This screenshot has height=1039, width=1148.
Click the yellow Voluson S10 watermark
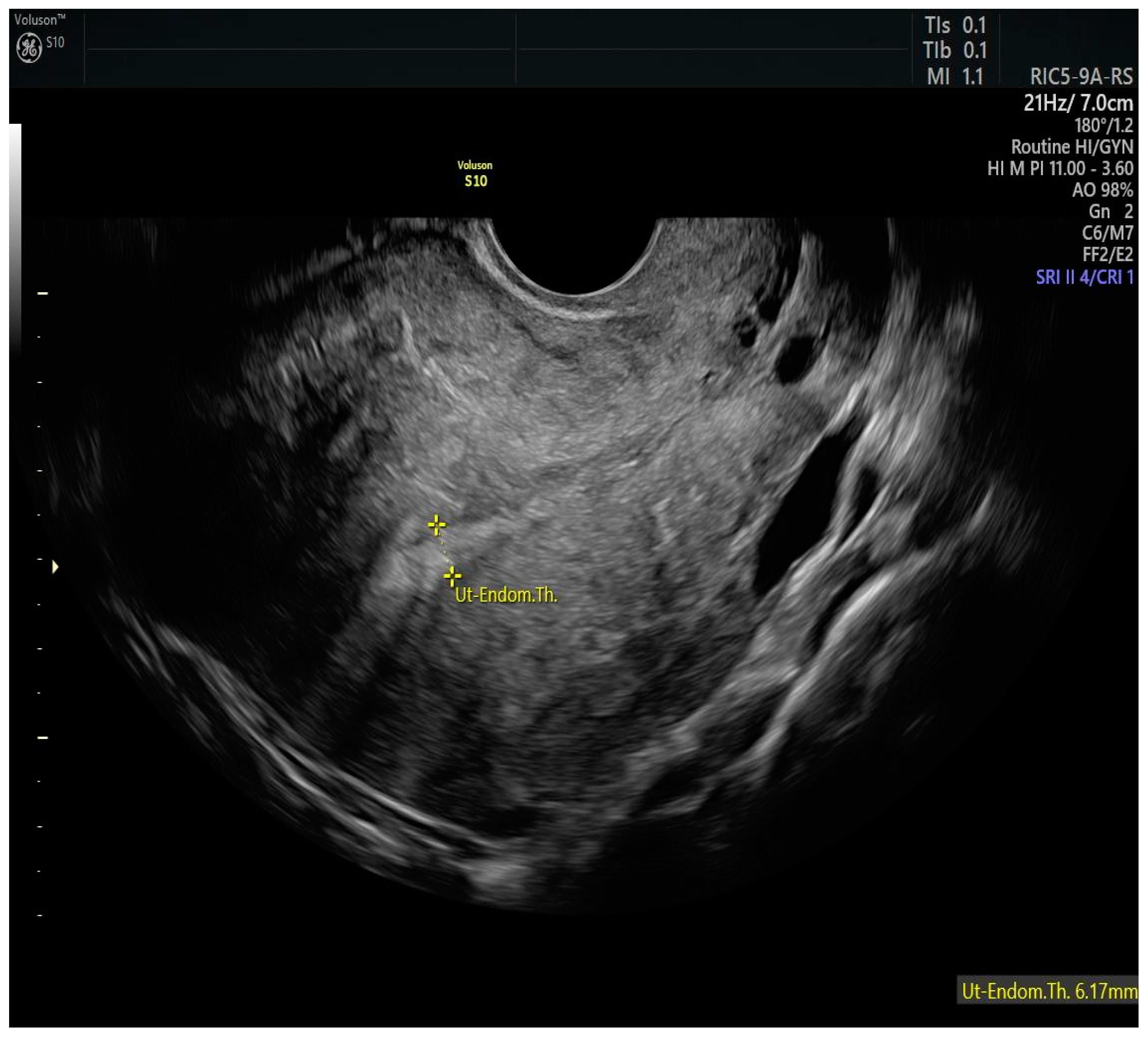click(475, 174)
